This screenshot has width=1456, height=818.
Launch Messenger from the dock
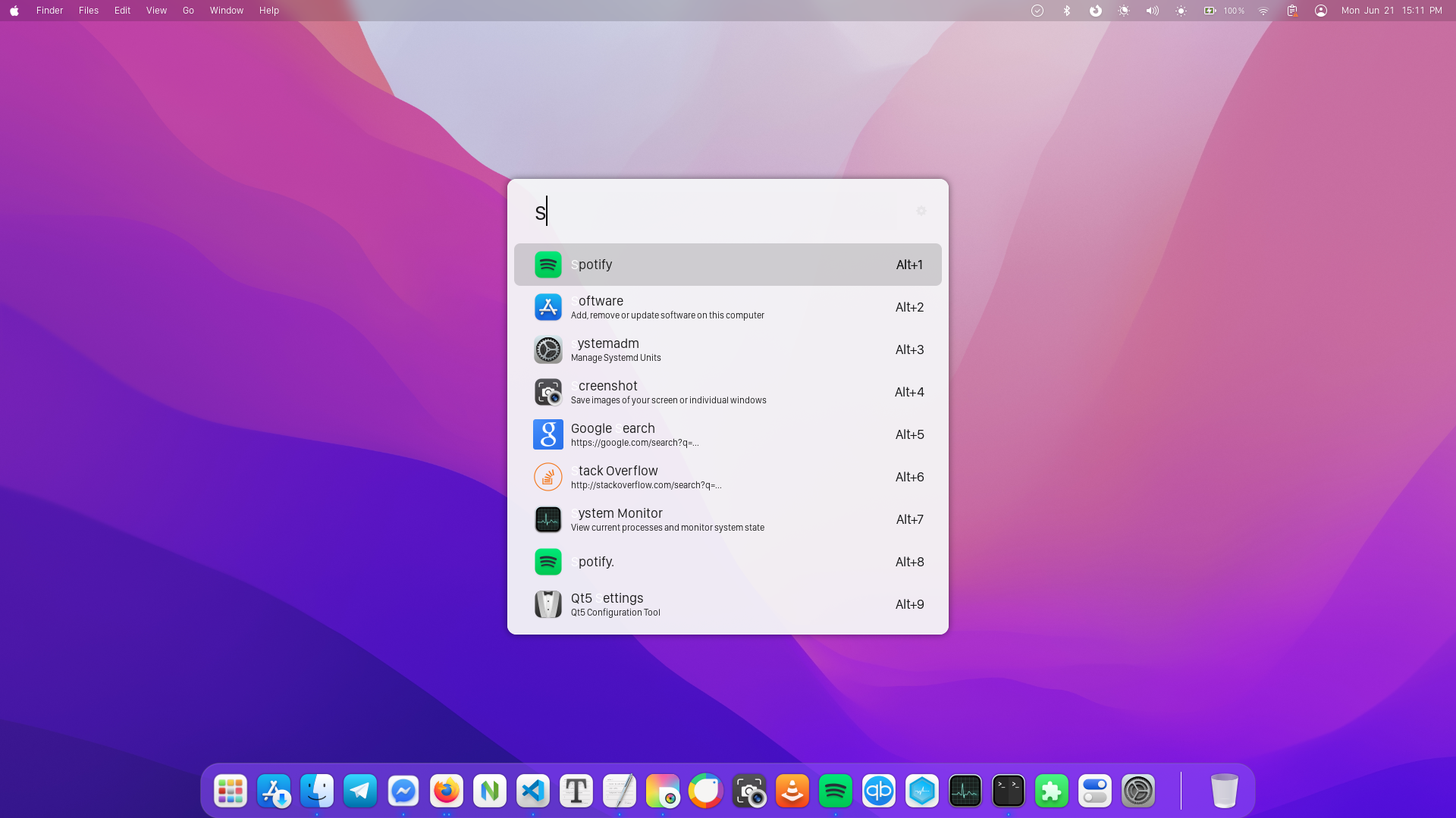click(x=403, y=791)
